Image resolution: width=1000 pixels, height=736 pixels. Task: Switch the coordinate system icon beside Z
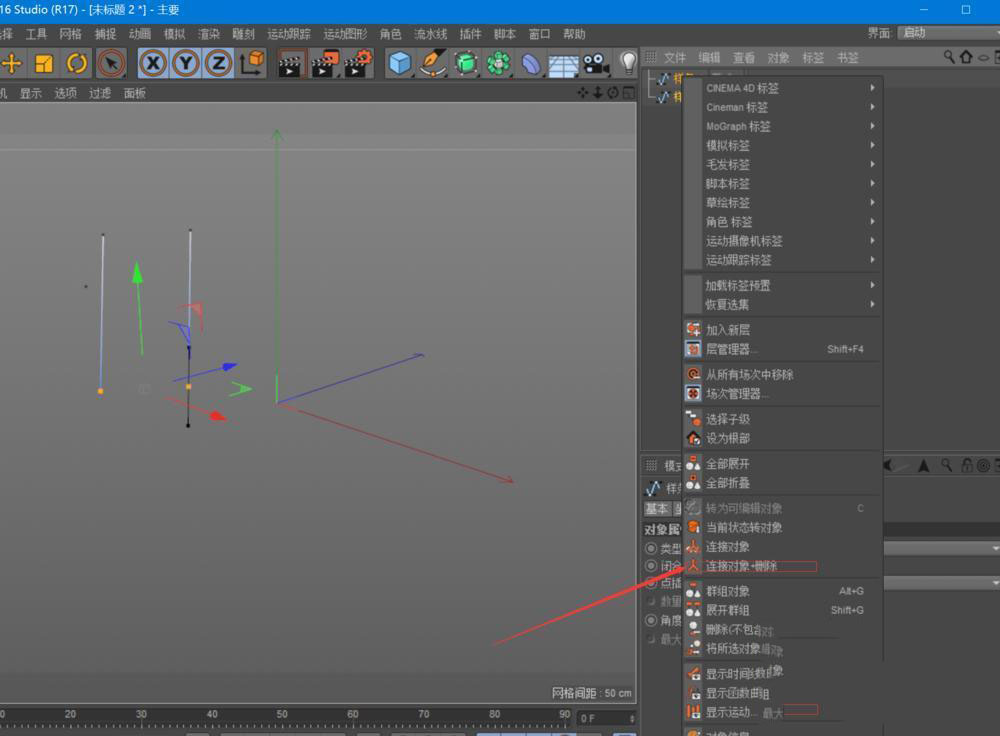coord(253,63)
